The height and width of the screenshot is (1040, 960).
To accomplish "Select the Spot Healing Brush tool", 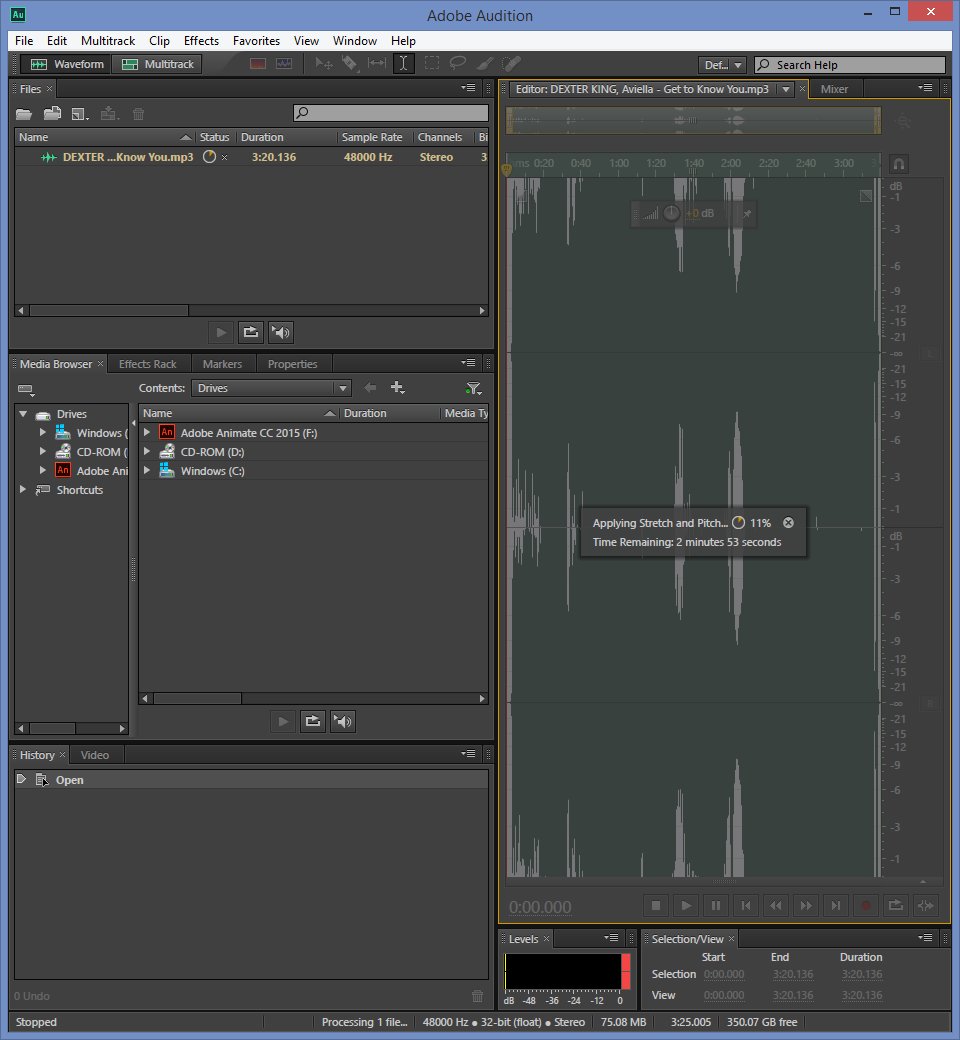I will click(511, 64).
